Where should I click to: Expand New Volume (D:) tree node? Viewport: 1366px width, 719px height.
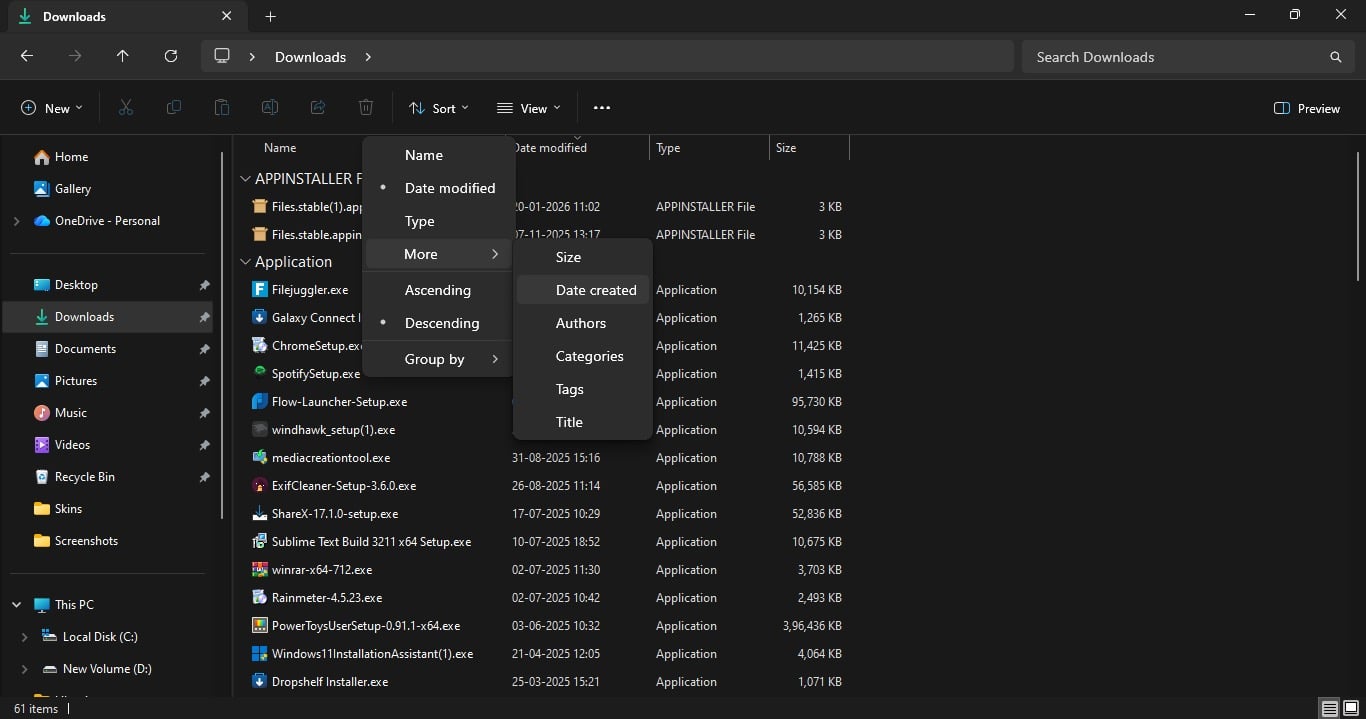click(x=25, y=669)
